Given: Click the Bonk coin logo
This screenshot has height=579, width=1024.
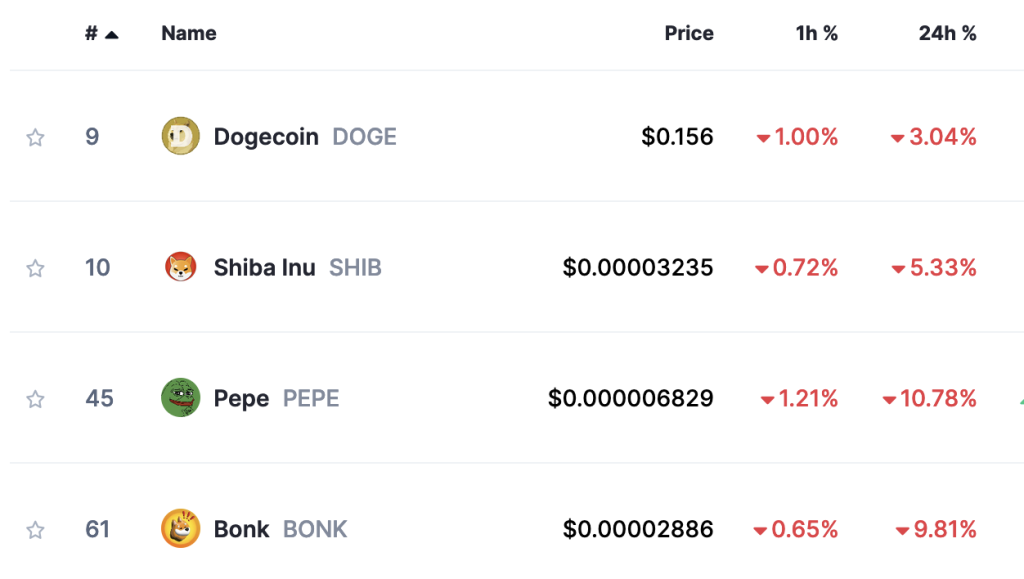Looking at the screenshot, I should (x=180, y=528).
